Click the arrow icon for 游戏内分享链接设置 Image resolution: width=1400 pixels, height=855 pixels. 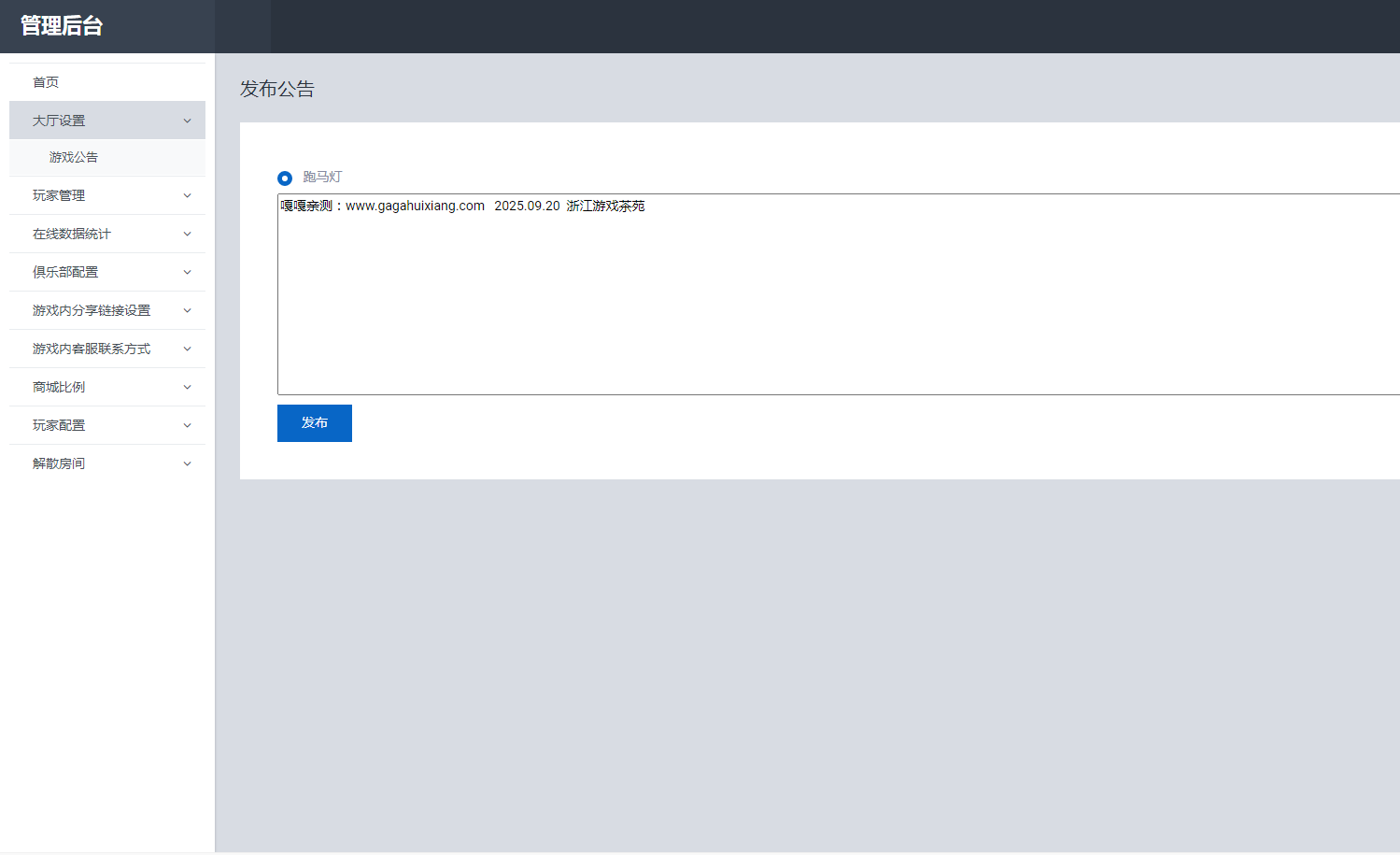(x=187, y=310)
